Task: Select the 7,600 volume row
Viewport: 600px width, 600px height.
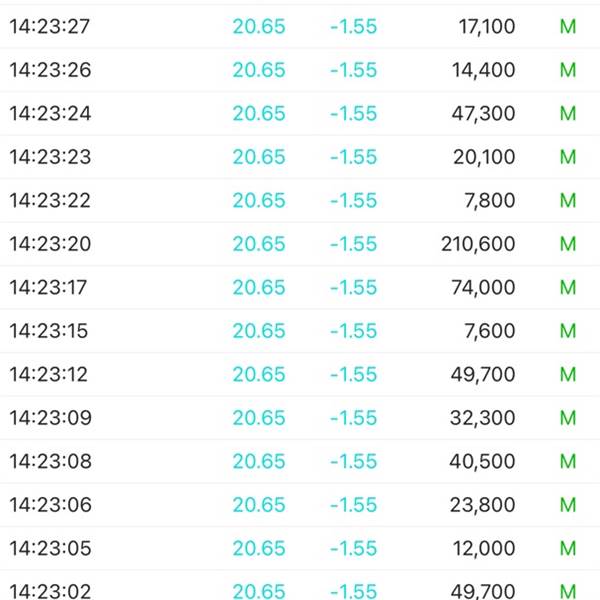Action: [300, 331]
